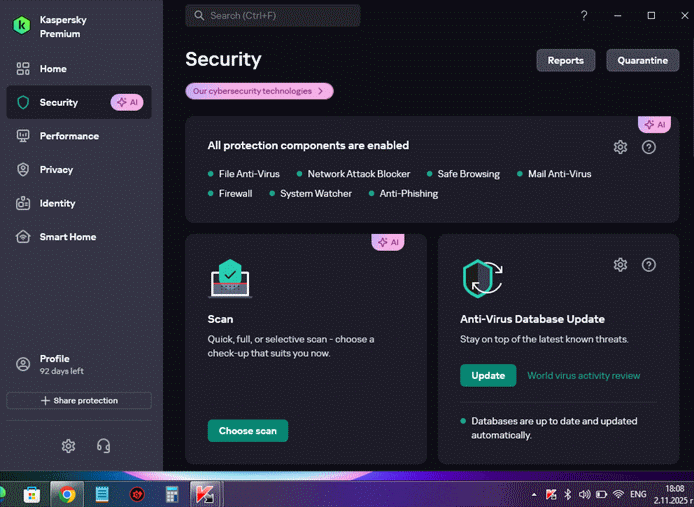Open support headset icon
The height and width of the screenshot is (507, 694).
coord(104,445)
